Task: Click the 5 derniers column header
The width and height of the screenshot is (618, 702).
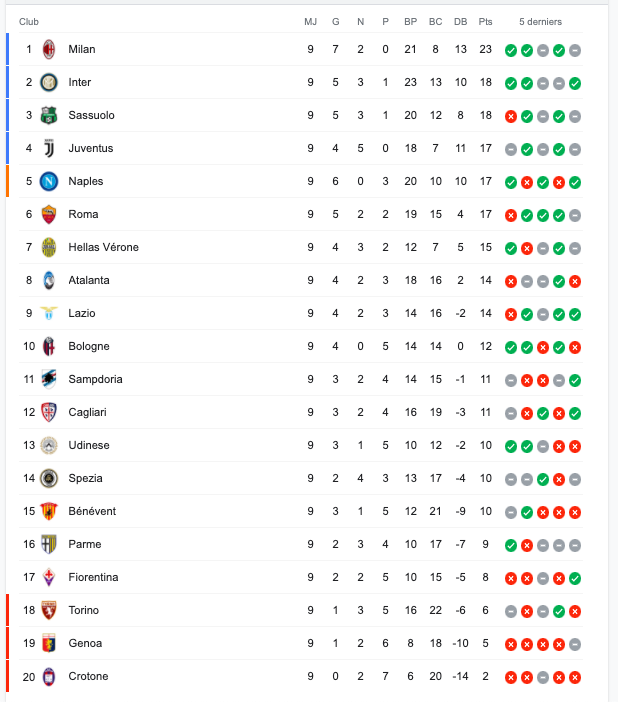Action: click(541, 21)
